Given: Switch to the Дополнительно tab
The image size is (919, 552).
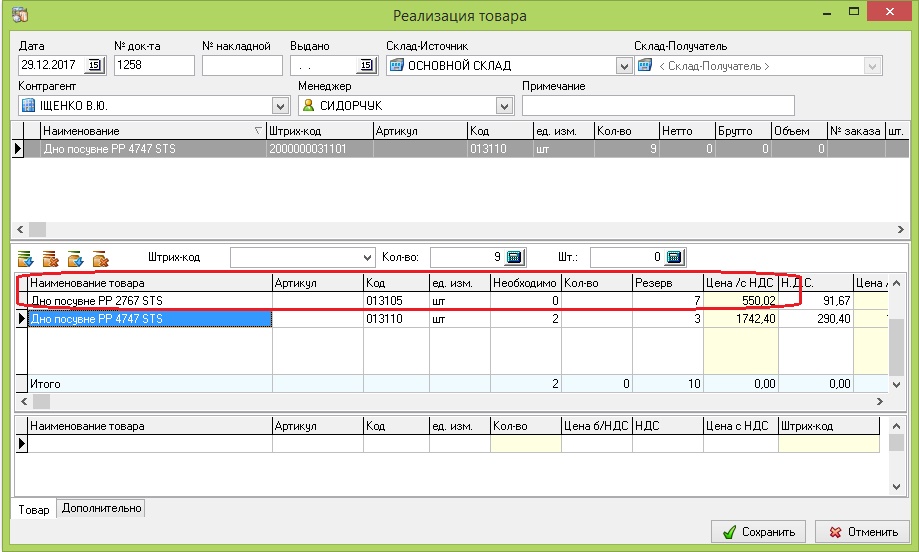Looking at the screenshot, I should (101, 509).
